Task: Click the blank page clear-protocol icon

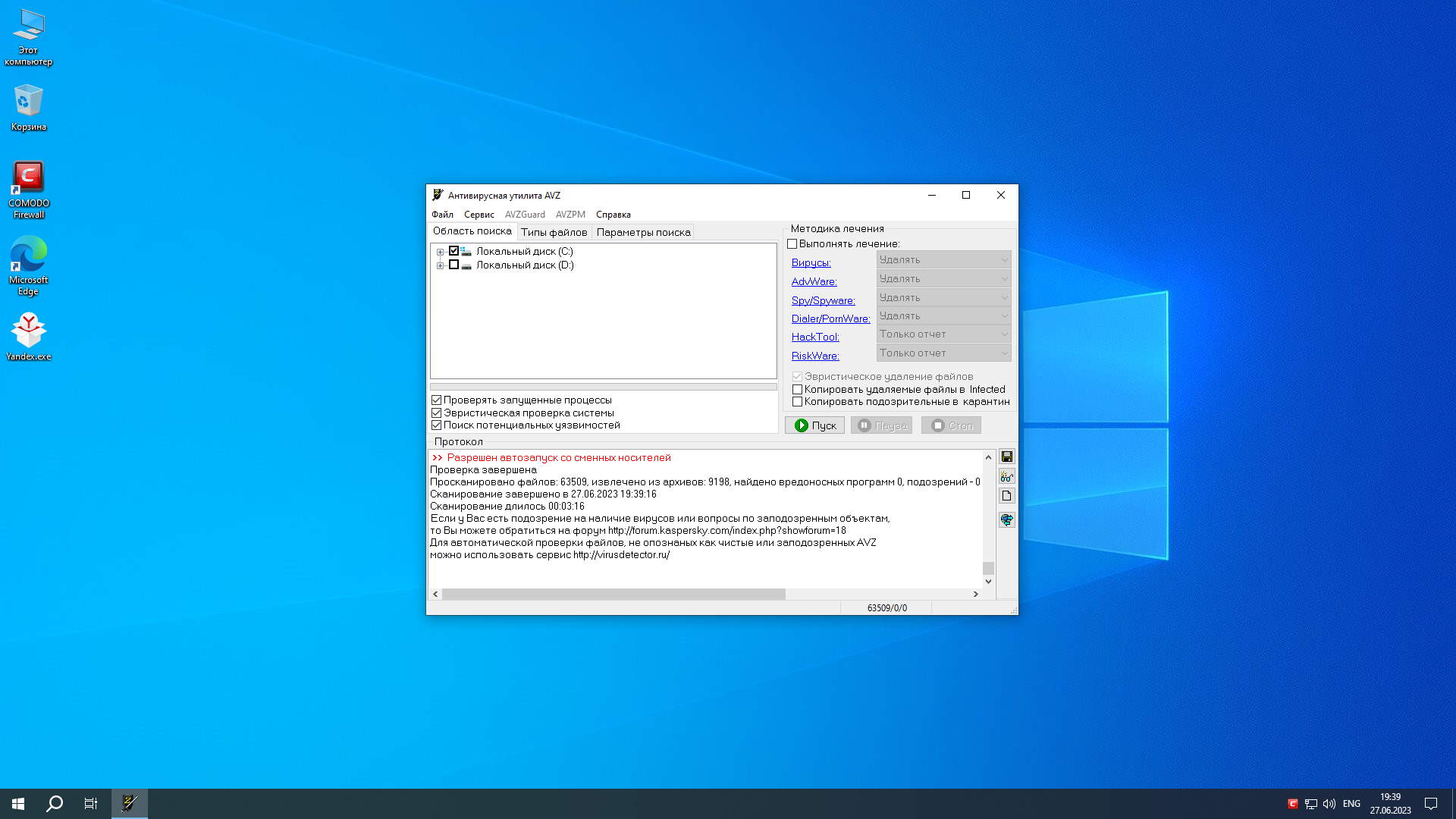Action: [x=1006, y=496]
